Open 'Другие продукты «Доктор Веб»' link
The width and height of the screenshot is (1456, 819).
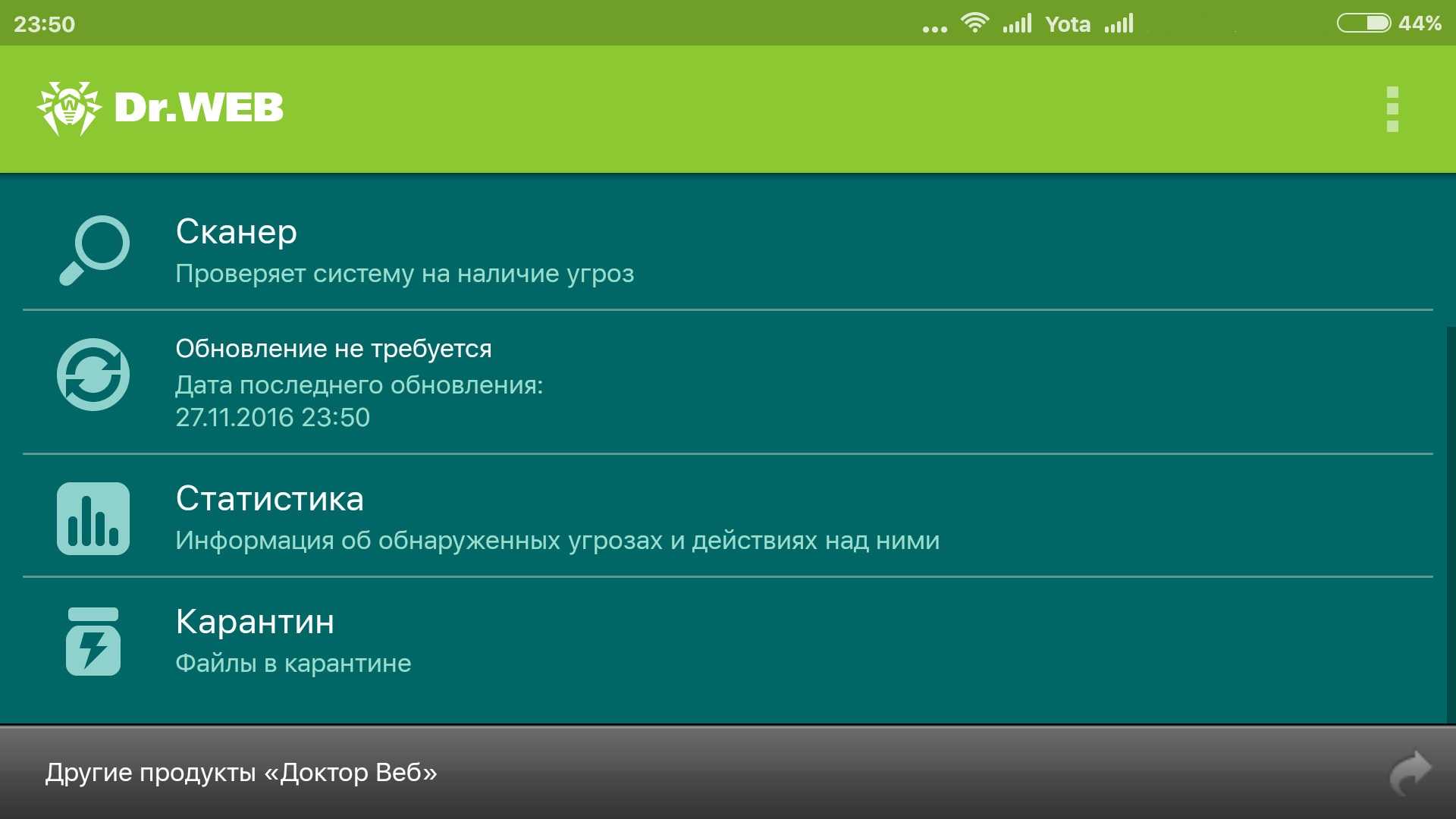[241, 773]
